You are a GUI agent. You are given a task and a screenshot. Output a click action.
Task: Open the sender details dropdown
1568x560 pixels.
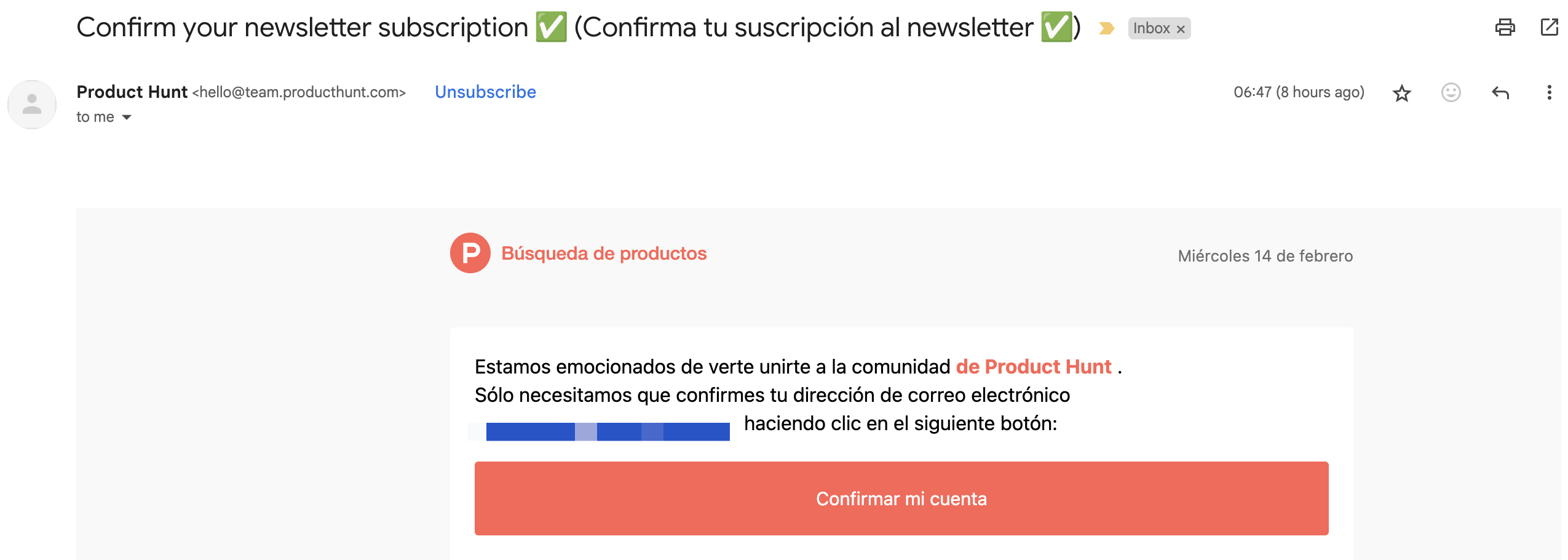coord(127,116)
